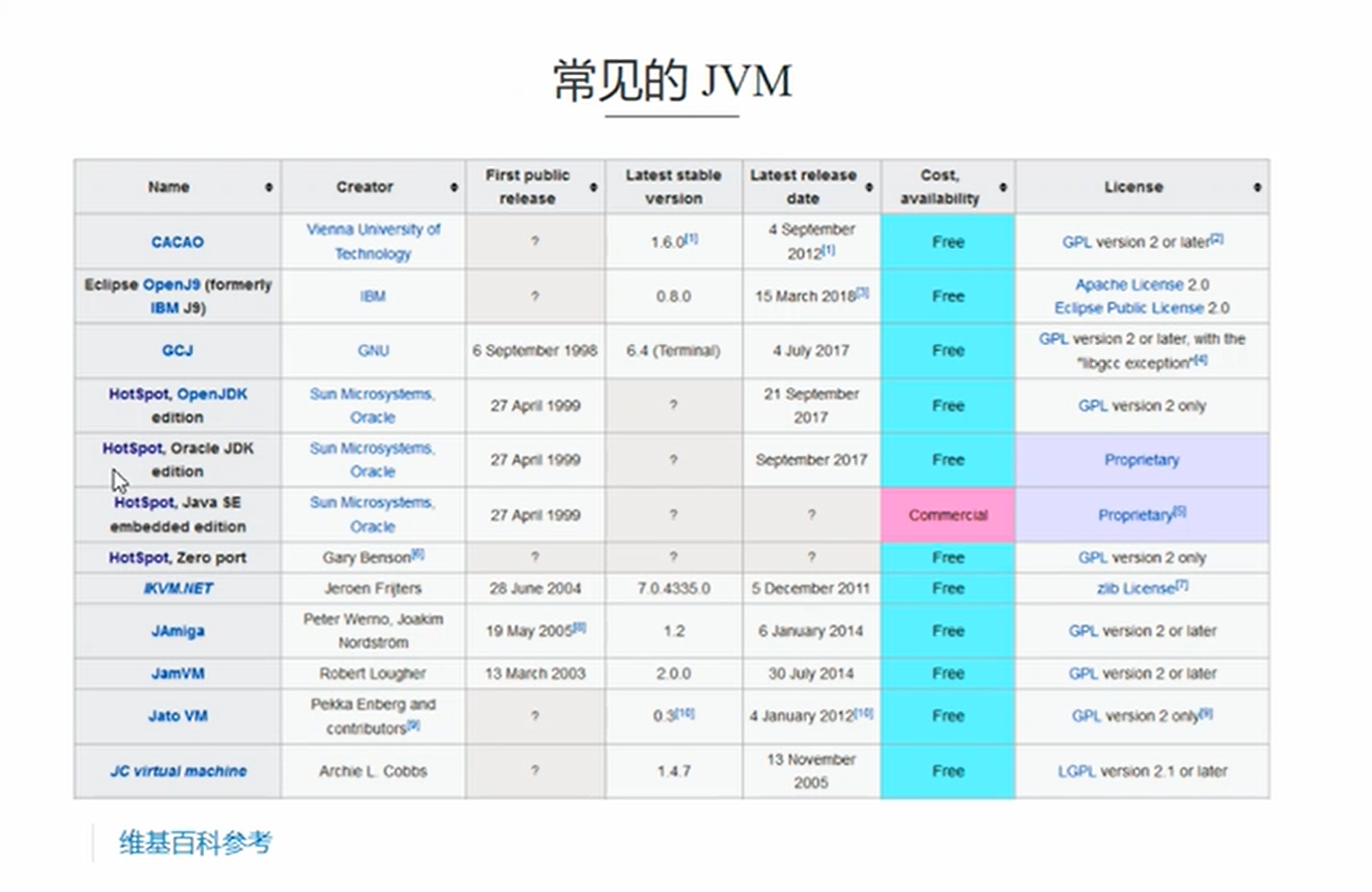Click the 4 July 2017 date cell
This screenshot has width=1372, height=892.
[812, 351]
